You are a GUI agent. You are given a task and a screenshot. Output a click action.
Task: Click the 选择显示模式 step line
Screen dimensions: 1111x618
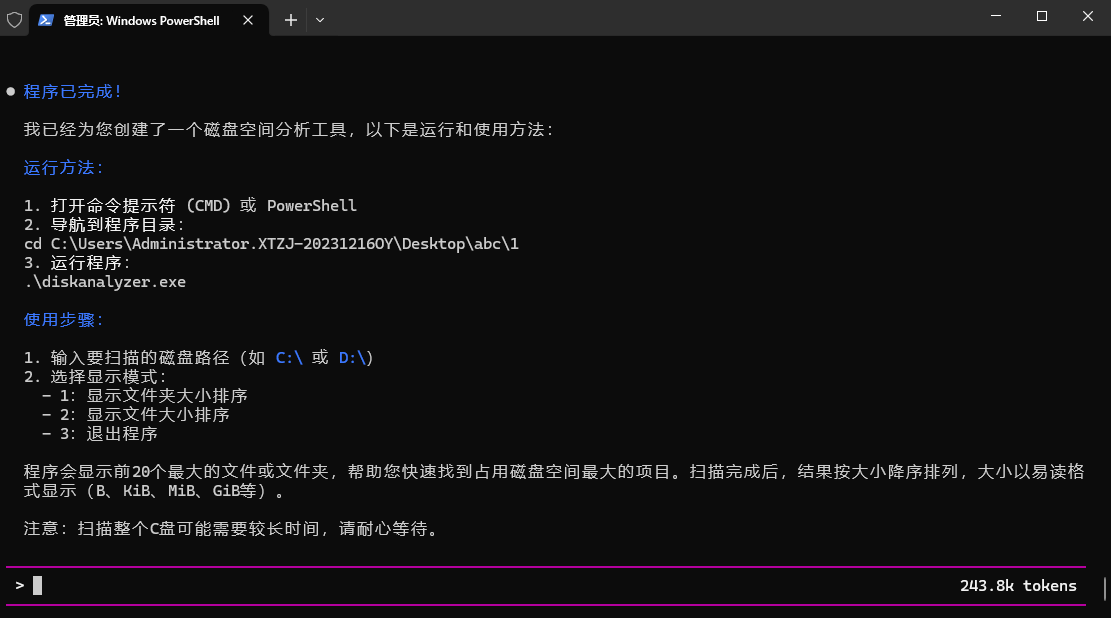95,376
